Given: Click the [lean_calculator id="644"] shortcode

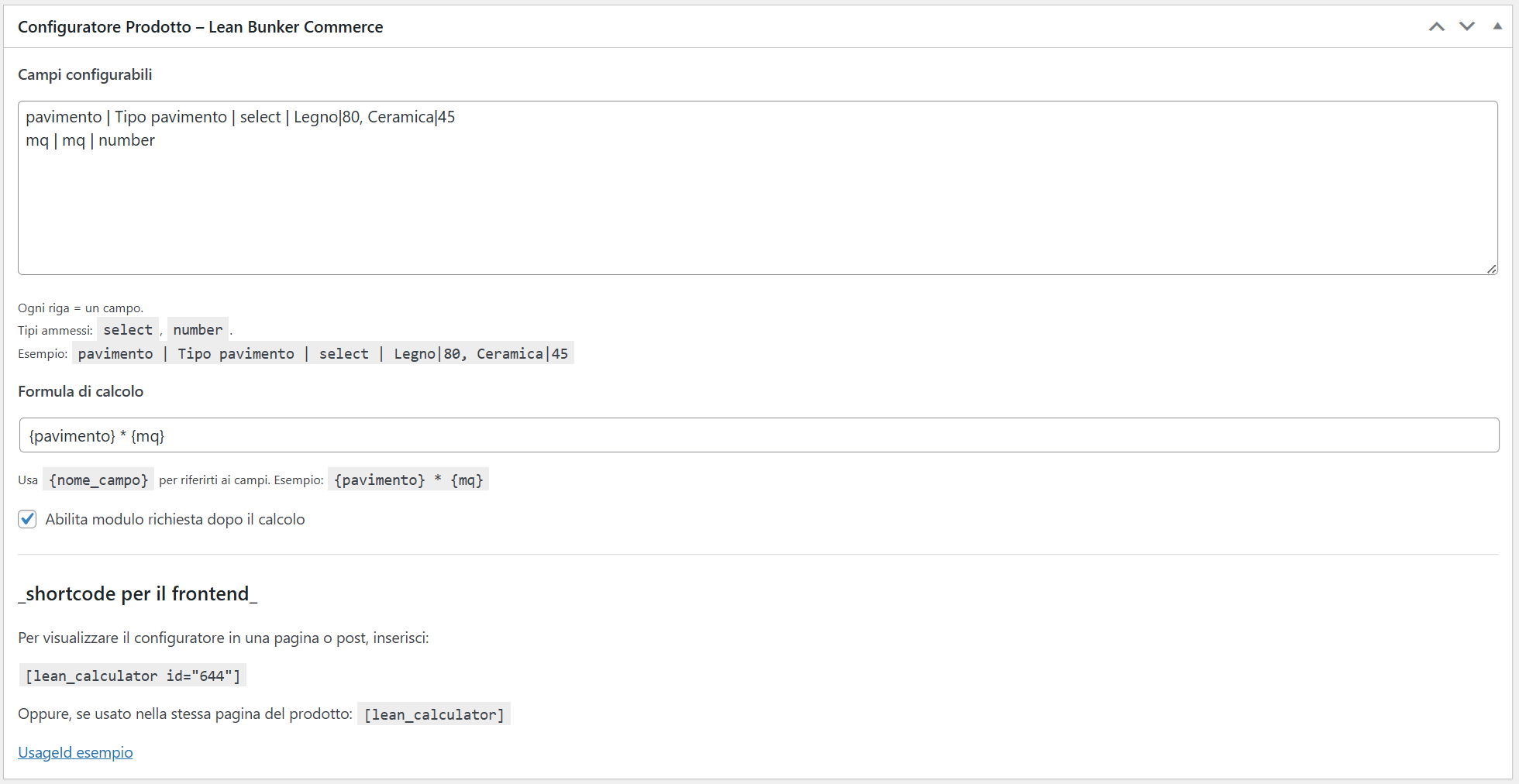Looking at the screenshot, I should [133, 676].
